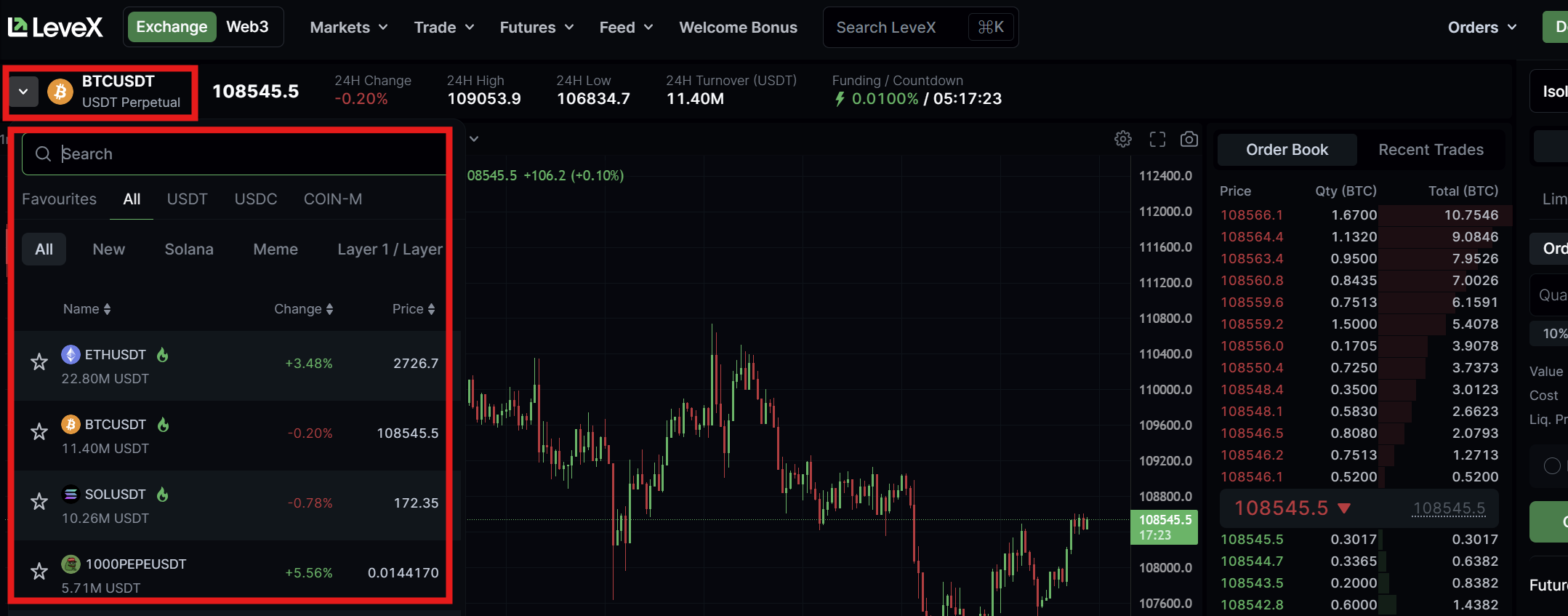Favourite BTCUSDT with its star icon
Image resolution: width=1568 pixels, height=616 pixels.
tap(39, 431)
